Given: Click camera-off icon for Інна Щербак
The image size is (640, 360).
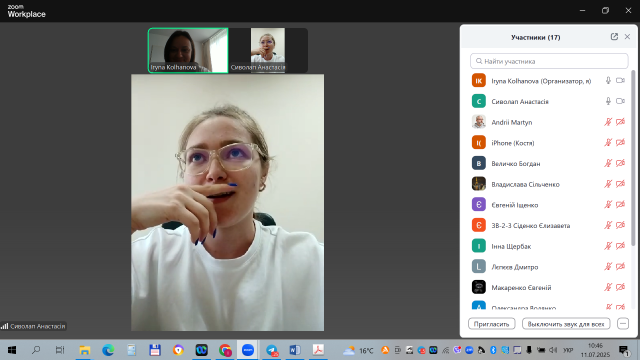Looking at the screenshot, I should point(620,246).
